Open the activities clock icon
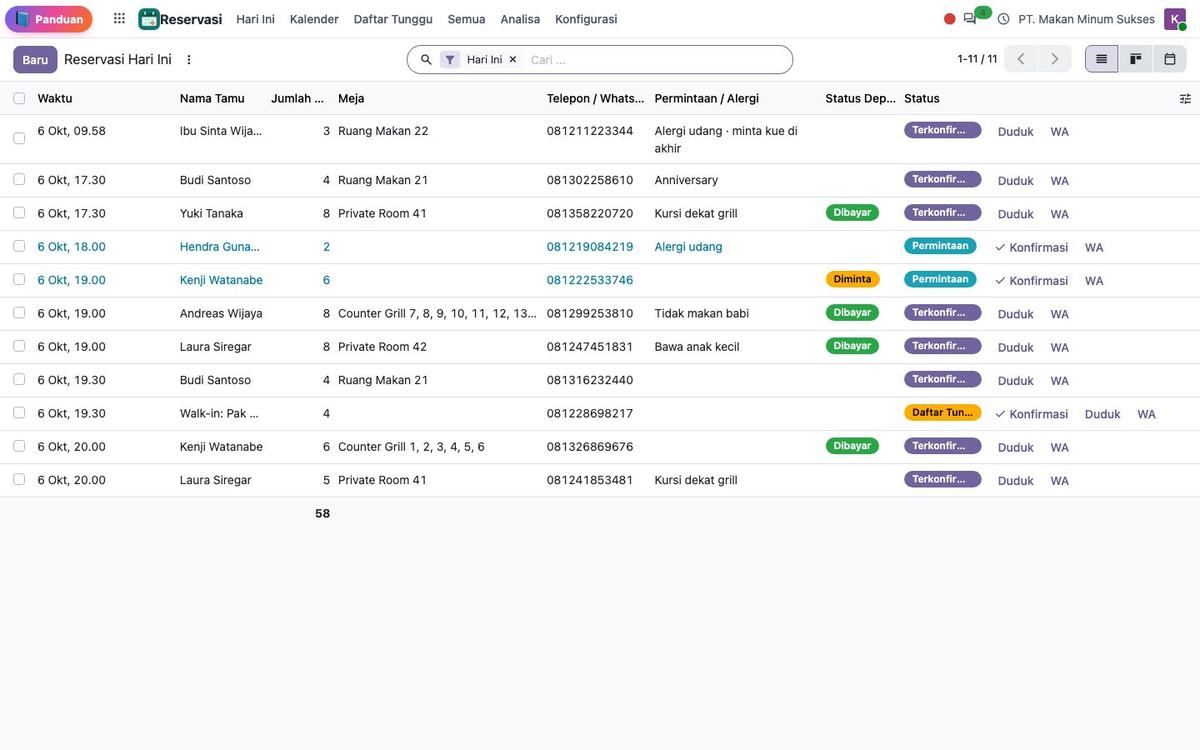Viewport: 1200px width, 750px height. 1003,19
